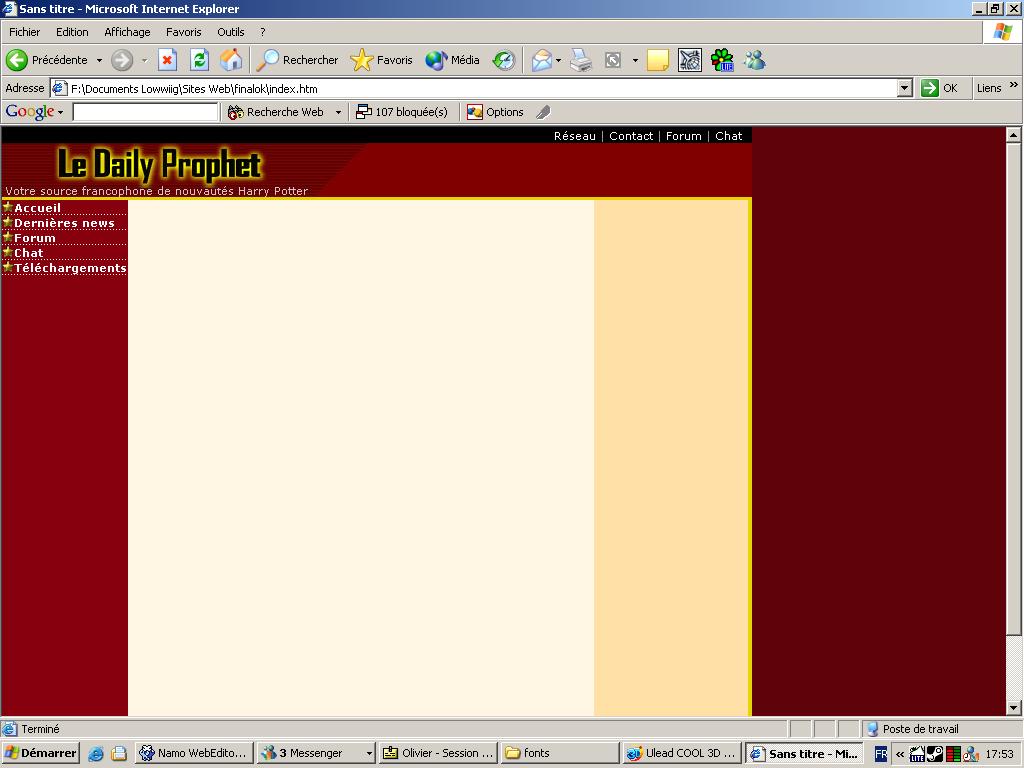This screenshot has height=768, width=1024.
Task: Click the Précédente back arrow button
Action: click(46, 60)
